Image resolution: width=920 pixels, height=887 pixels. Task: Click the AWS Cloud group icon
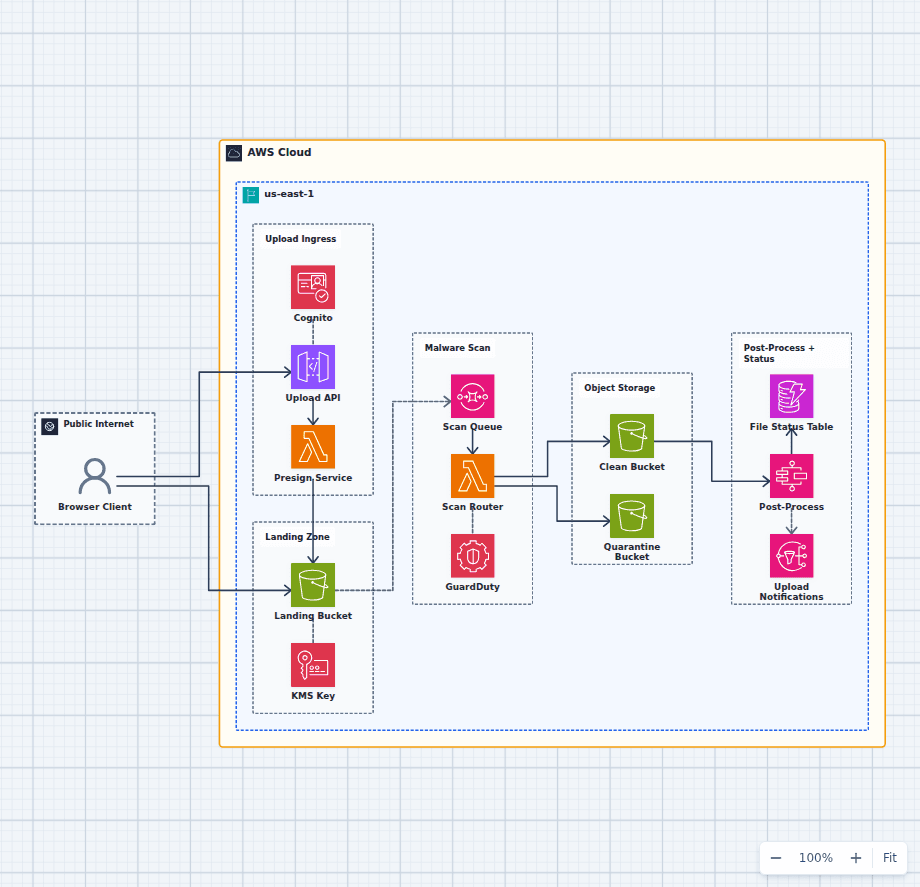coord(234,153)
